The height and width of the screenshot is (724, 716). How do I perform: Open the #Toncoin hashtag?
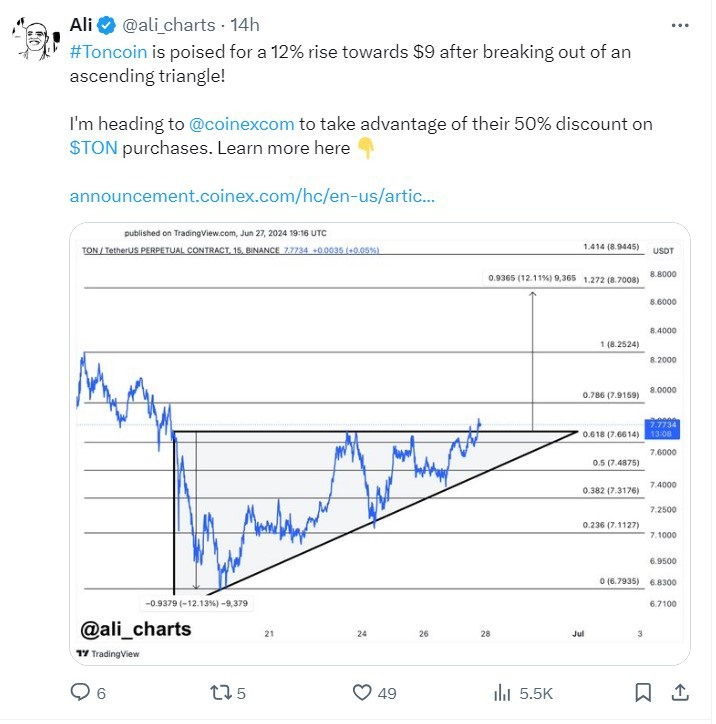[108, 52]
